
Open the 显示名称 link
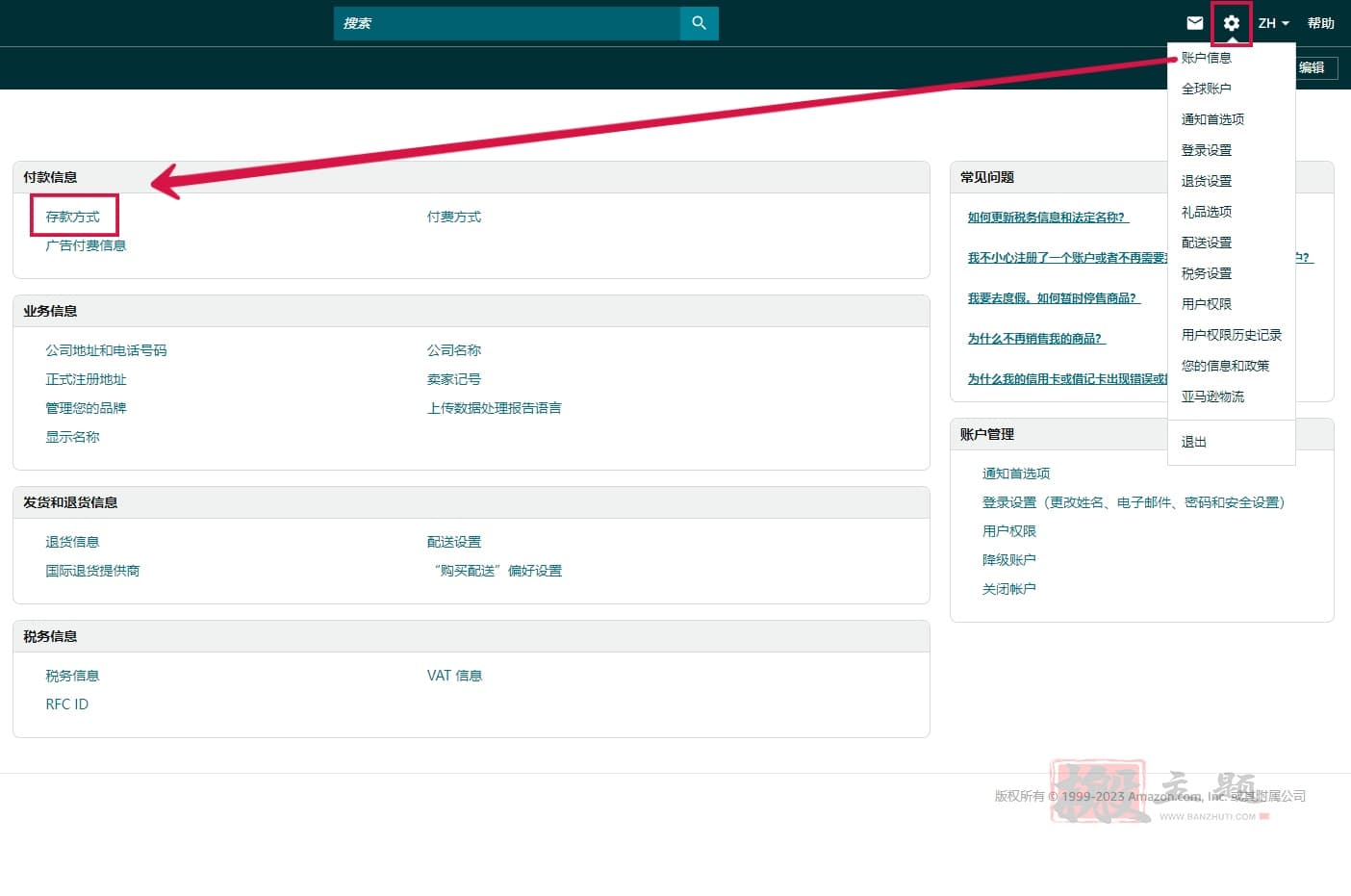coord(72,437)
